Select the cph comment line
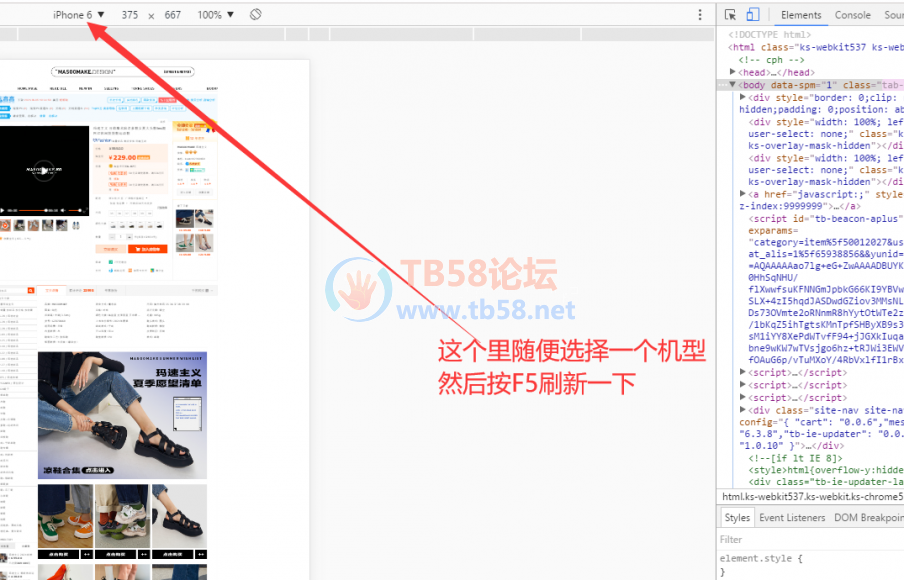Screen dimensions: 904x580 coord(771,60)
